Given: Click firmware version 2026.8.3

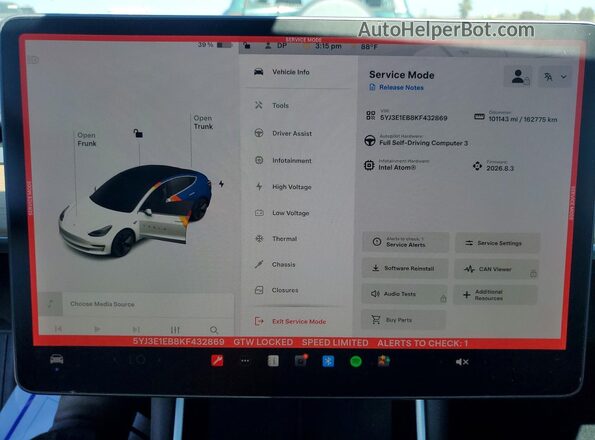Looking at the screenshot, I should 500,168.
